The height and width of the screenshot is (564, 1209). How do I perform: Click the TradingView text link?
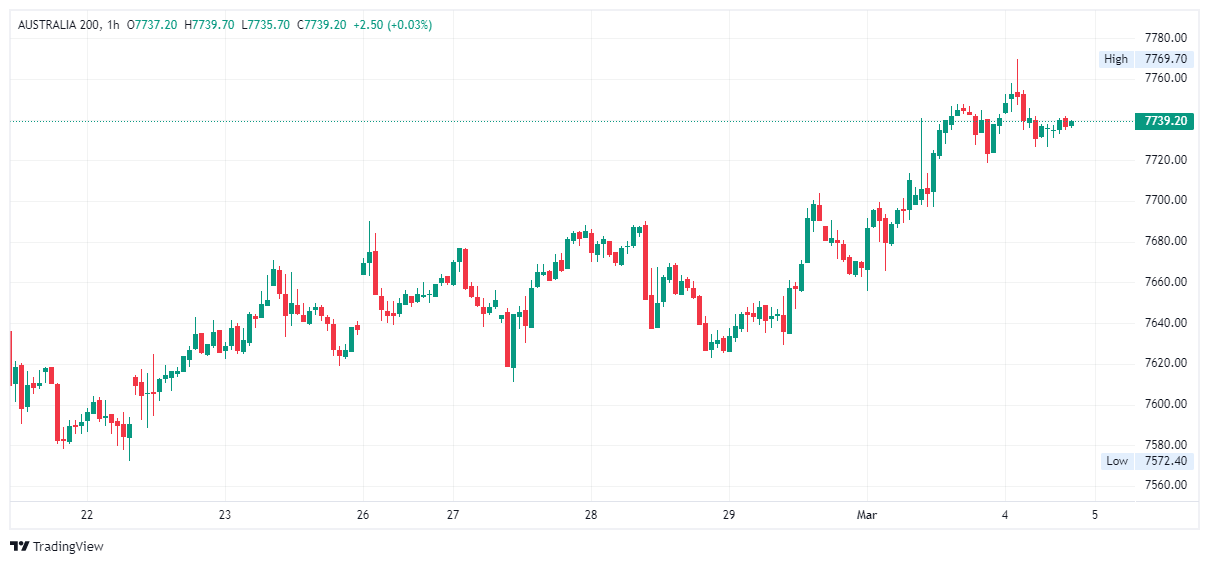click(68, 546)
